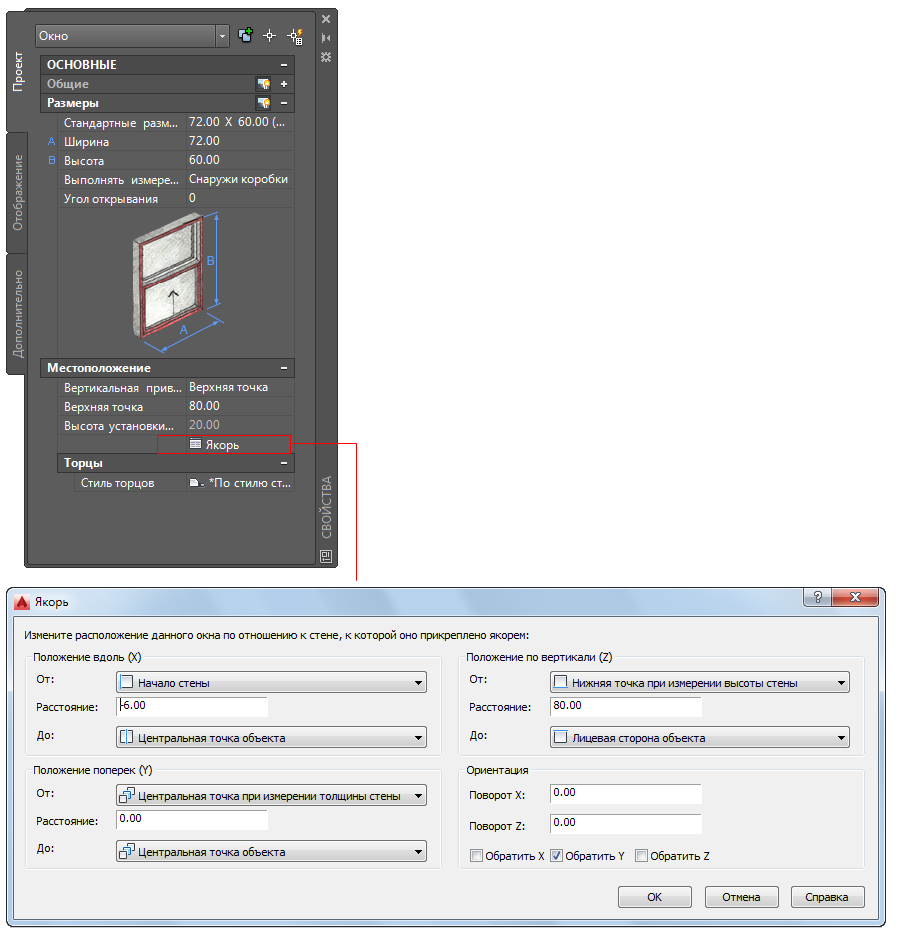This screenshot has width=897, height=933.
Task: Switch to the Проект tab
Action: tap(18, 71)
